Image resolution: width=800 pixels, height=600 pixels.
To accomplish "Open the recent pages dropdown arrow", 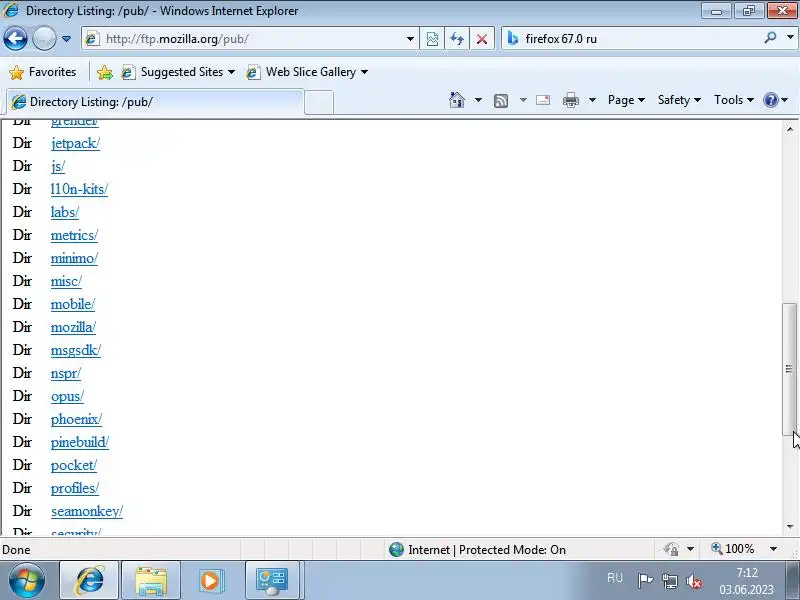I will pos(66,39).
